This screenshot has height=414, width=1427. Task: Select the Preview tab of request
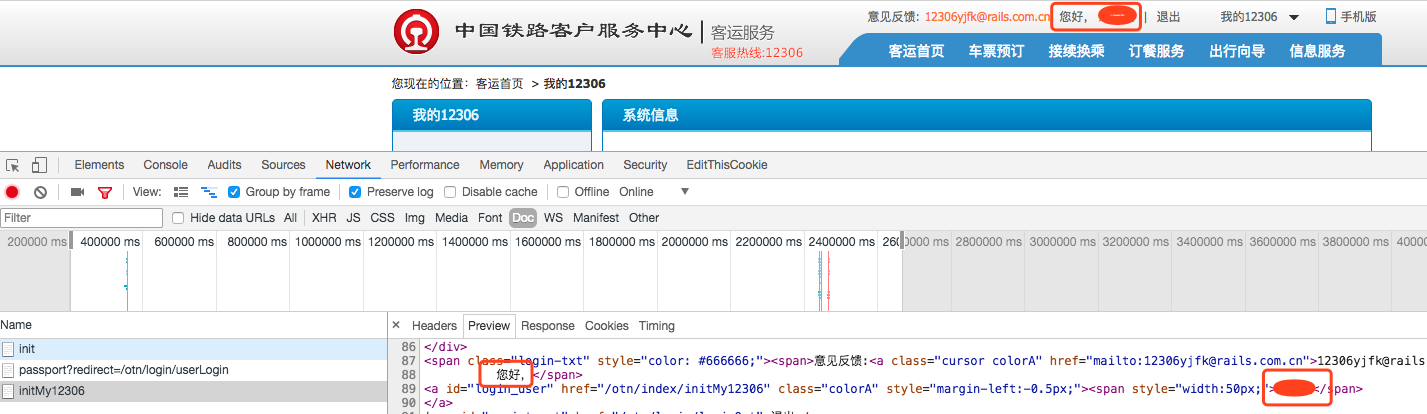click(489, 326)
